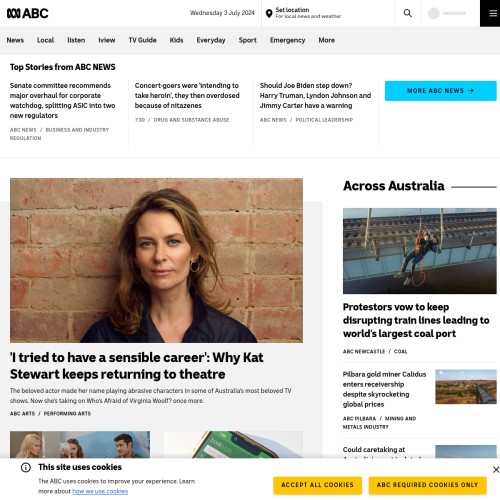Click the location pin icon
This screenshot has height=500, width=500.
point(269,13)
